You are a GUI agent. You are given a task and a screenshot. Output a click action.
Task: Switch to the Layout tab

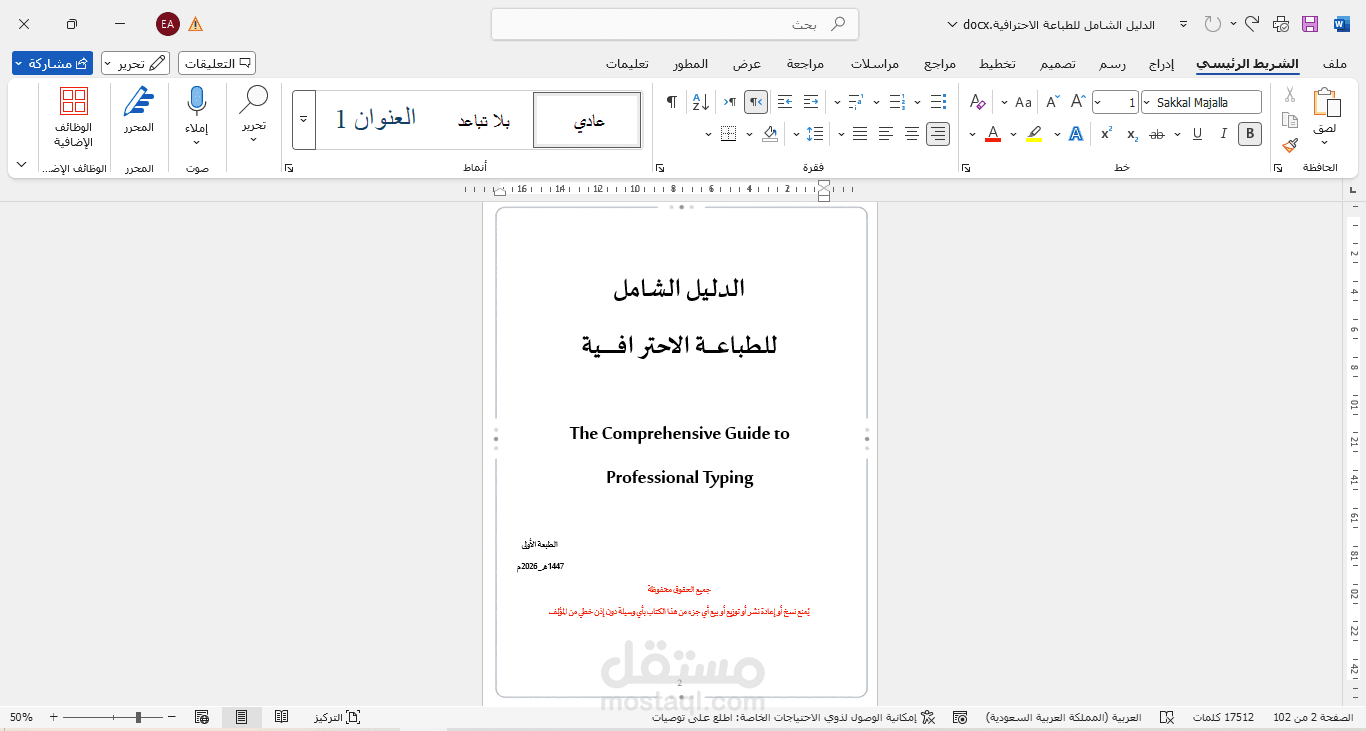point(997,63)
